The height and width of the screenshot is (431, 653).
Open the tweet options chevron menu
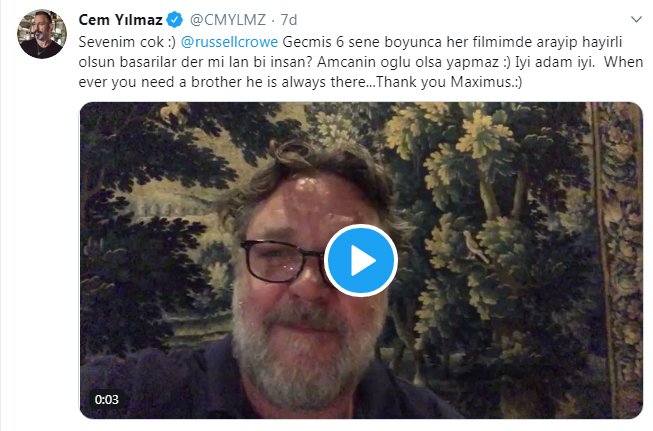[635, 20]
